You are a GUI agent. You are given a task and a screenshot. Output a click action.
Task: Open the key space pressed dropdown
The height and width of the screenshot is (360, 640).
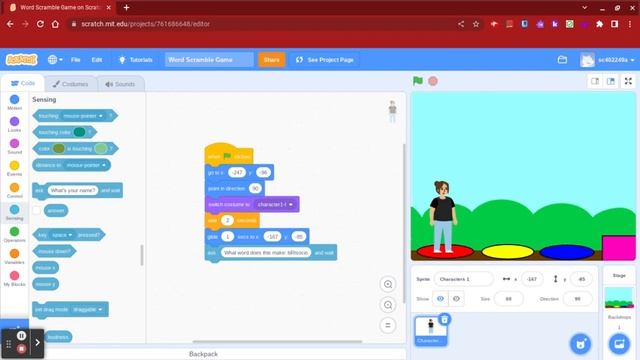61,235
